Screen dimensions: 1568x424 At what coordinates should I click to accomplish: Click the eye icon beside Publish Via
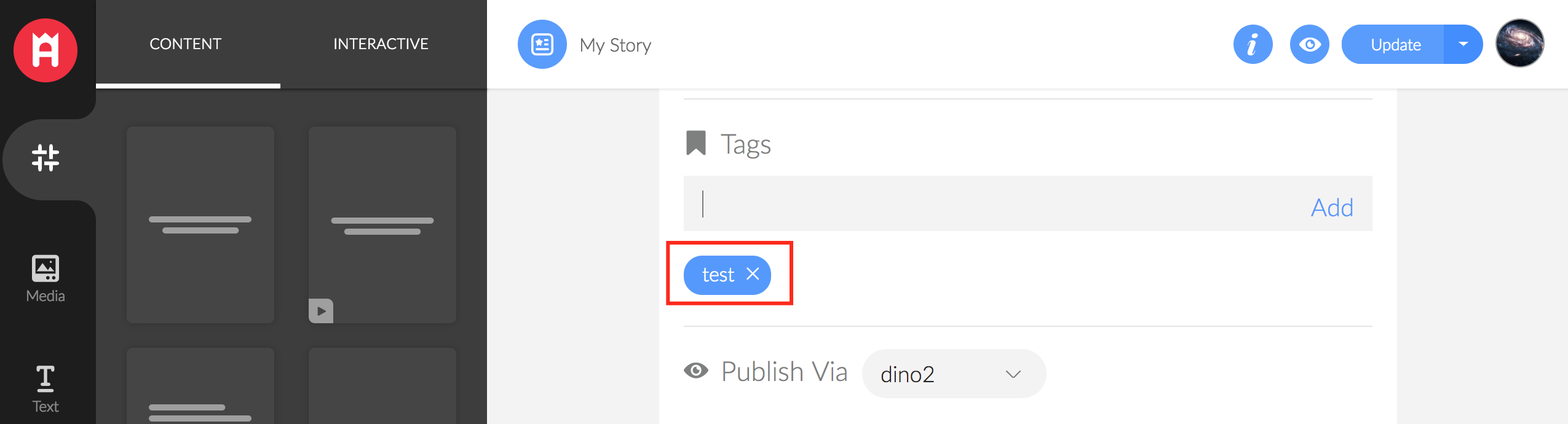(x=696, y=371)
